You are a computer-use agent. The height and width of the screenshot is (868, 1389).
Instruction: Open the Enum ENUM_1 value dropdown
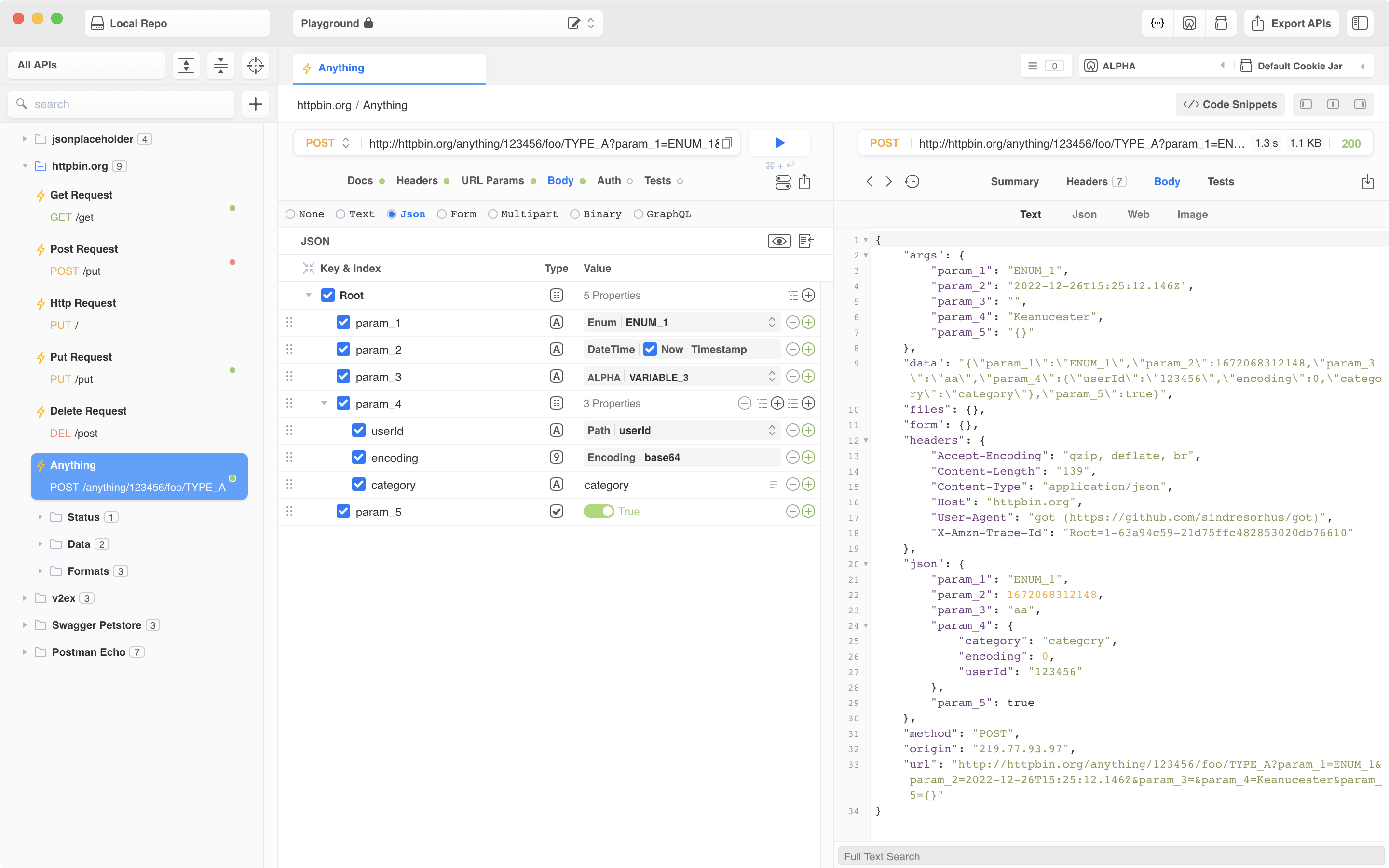click(x=682, y=322)
